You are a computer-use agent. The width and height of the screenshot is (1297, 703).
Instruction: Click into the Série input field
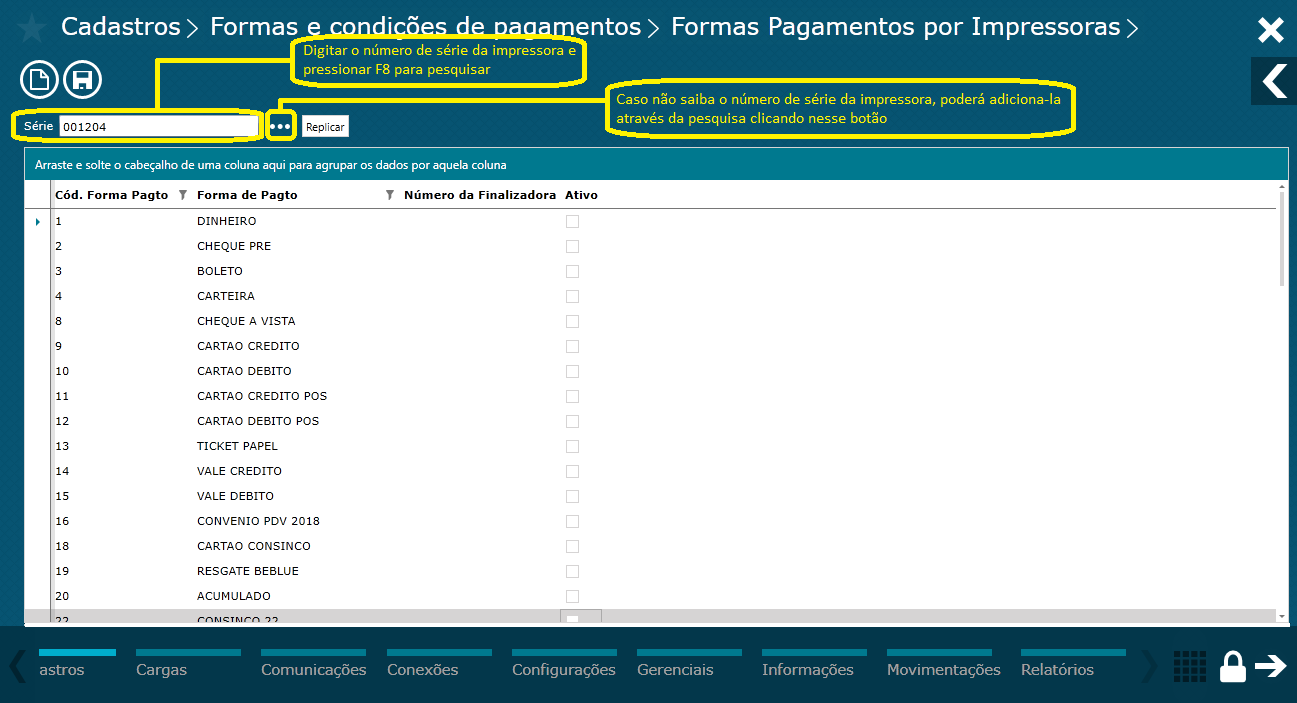157,127
